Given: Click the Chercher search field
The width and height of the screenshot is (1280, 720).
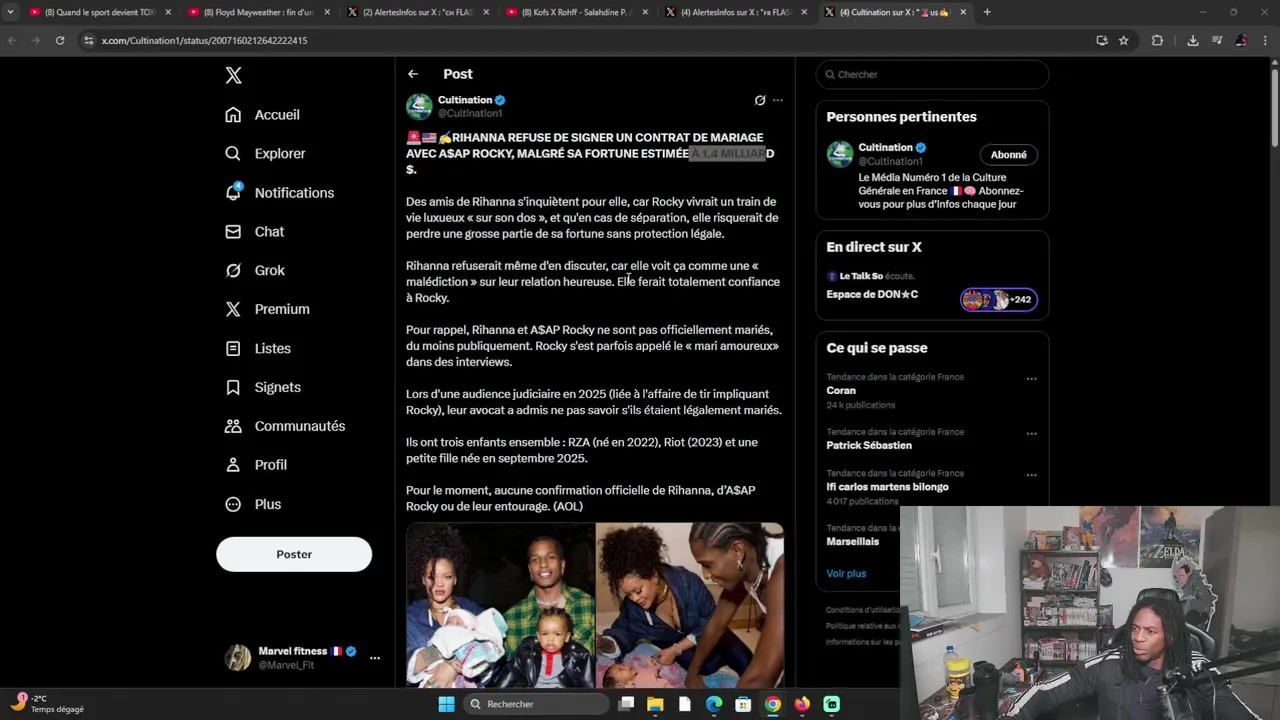Looking at the screenshot, I should pos(932,74).
